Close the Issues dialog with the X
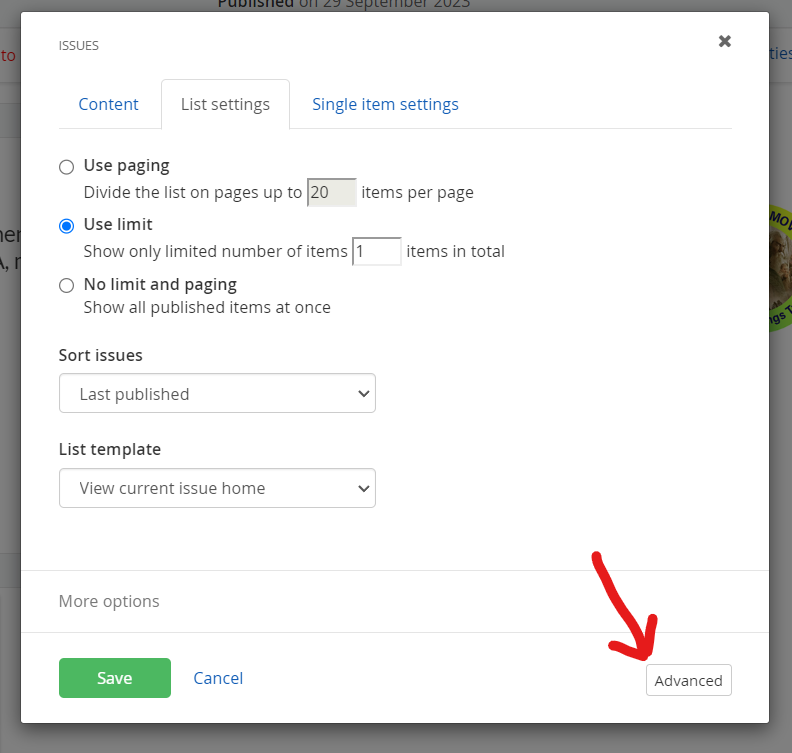The width and height of the screenshot is (792, 753). pos(725,41)
